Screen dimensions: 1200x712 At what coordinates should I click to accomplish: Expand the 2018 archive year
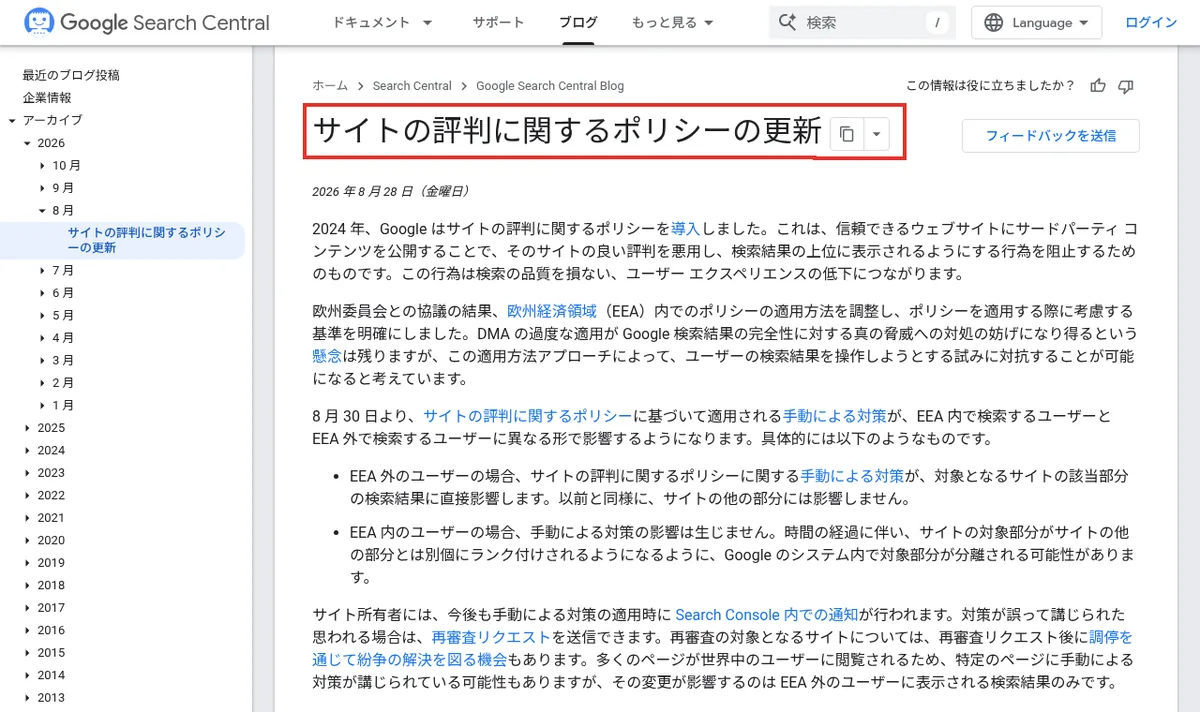click(27, 586)
